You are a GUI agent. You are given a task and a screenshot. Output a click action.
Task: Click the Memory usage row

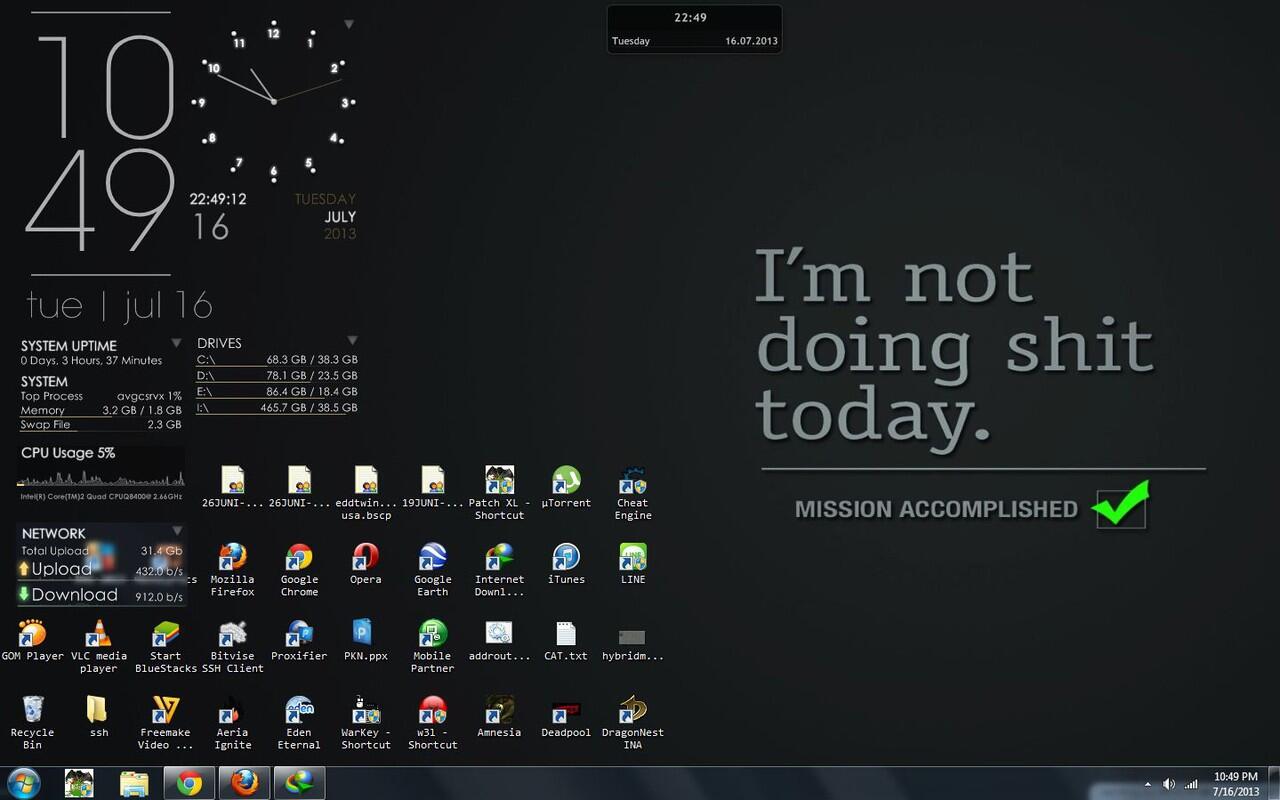[x=101, y=411]
